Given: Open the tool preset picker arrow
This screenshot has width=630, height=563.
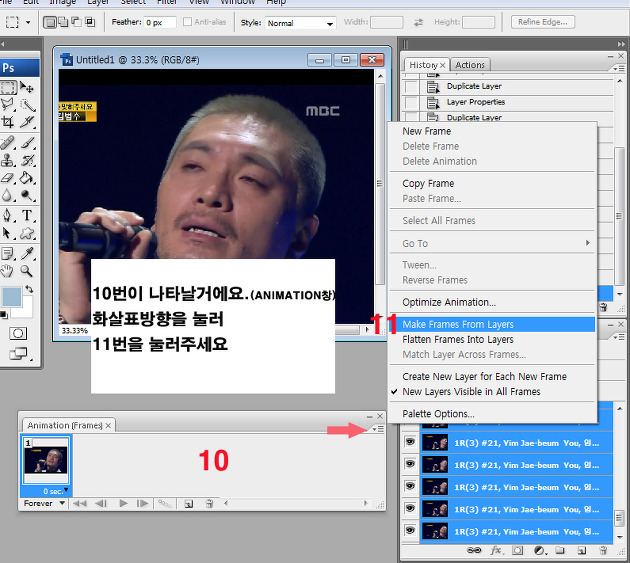Looking at the screenshot, I should point(28,22).
